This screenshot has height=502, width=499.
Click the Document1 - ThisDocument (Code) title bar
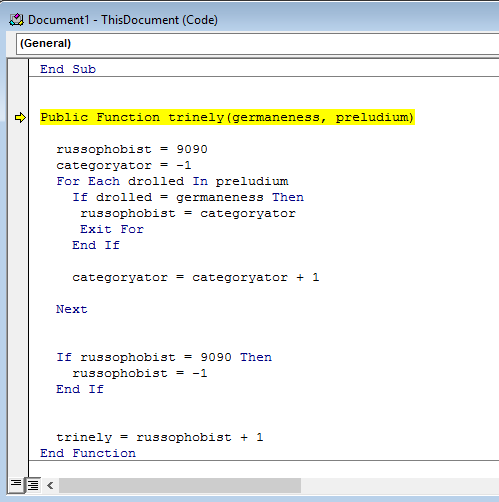click(x=249, y=20)
